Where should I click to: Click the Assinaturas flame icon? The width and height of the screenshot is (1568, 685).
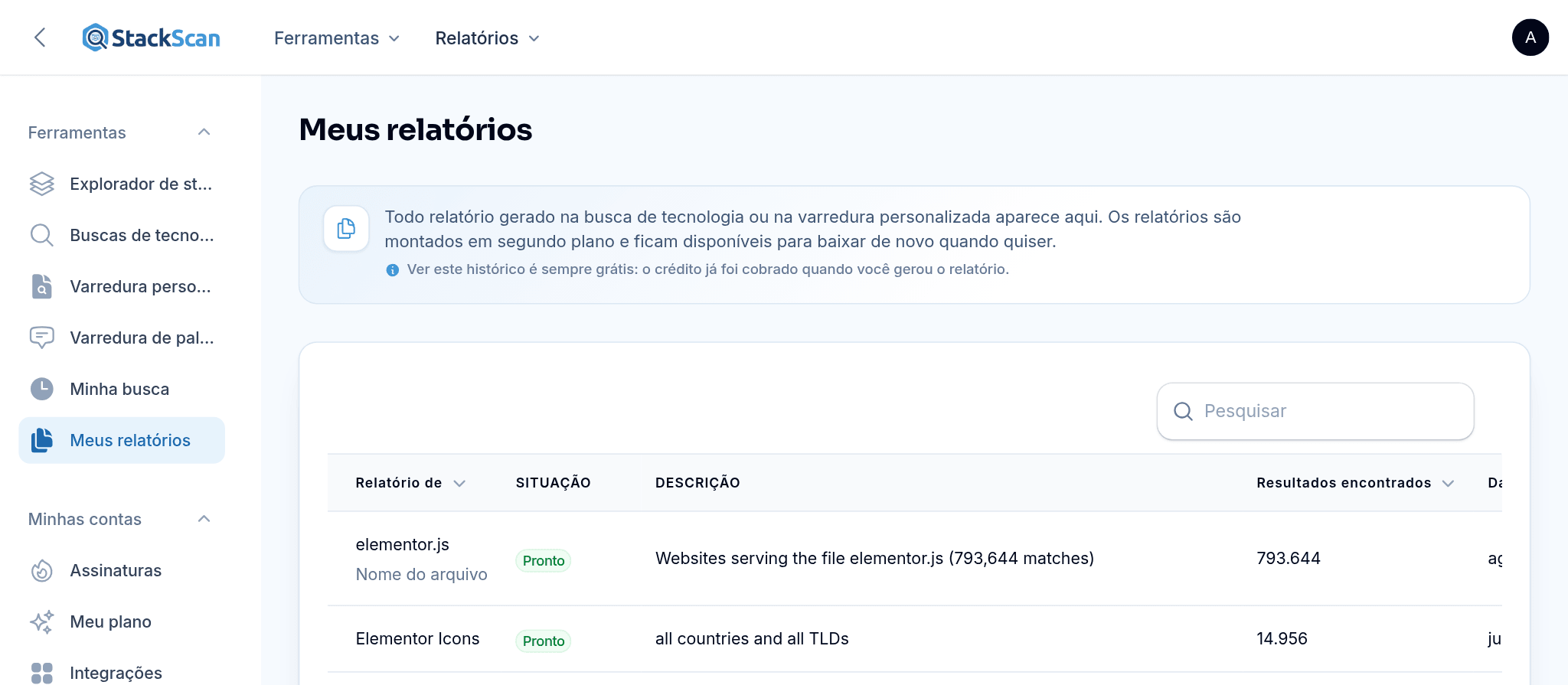[42, 570]
